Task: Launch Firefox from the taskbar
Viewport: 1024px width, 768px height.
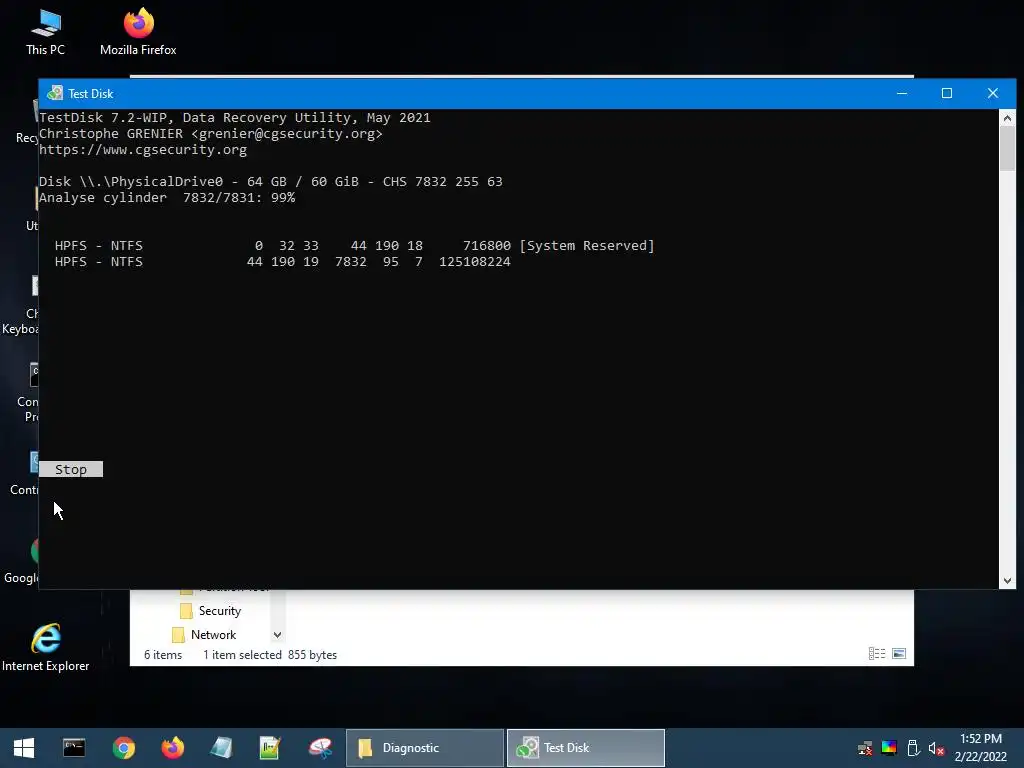Action: [x=172, y=748]
